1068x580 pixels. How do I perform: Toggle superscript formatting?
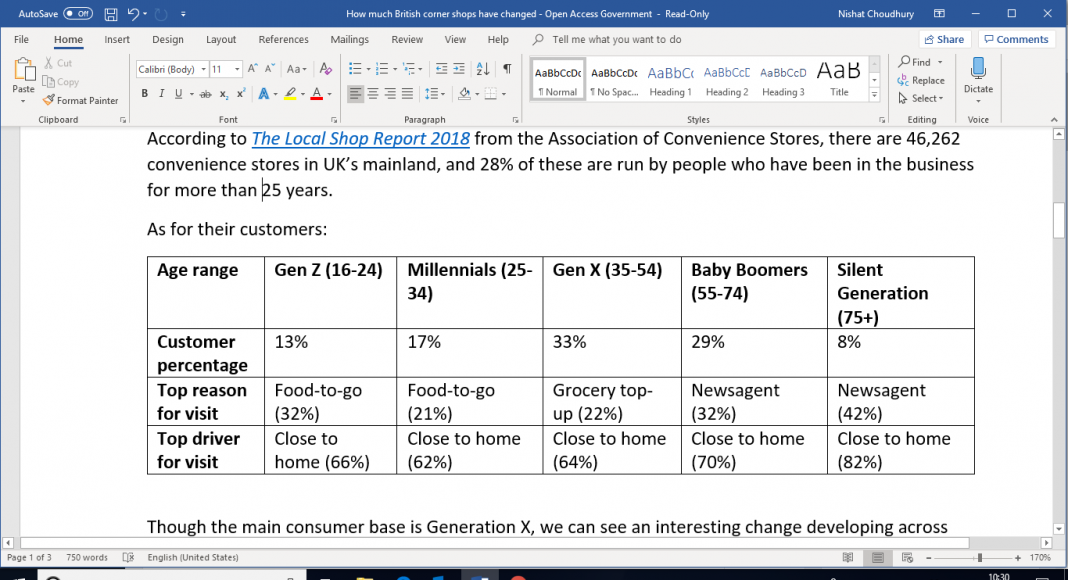(x=241, y=94)
